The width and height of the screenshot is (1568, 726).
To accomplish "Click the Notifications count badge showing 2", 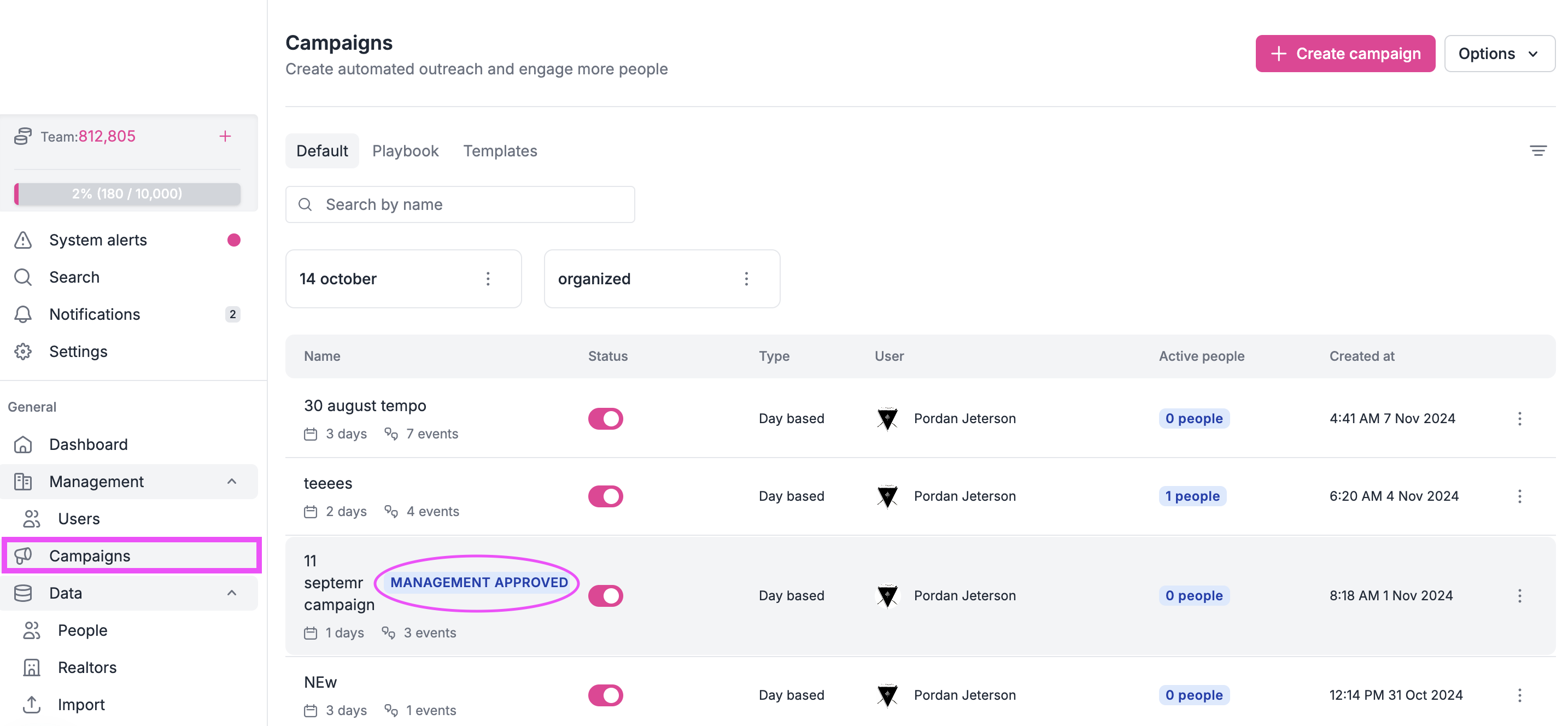I will point(232,314).
